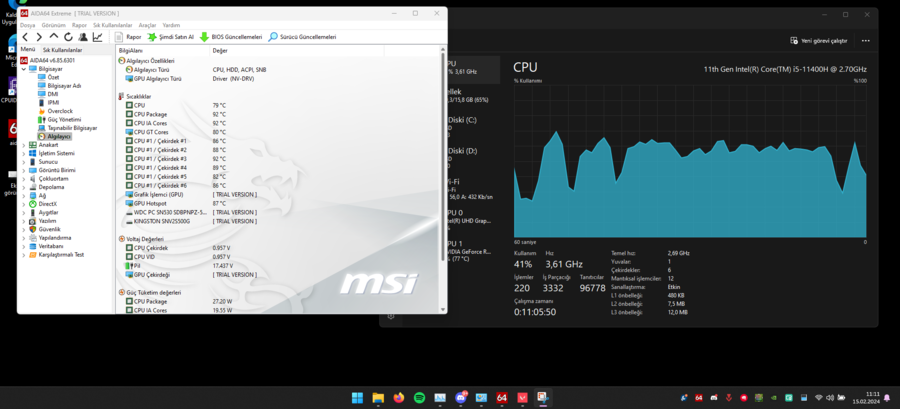Image resolution: width=900 pixels, height=409 pixels.
Task: Switch to Sık Kullanılanlar sidebar tab
Action: pos(63,50)
